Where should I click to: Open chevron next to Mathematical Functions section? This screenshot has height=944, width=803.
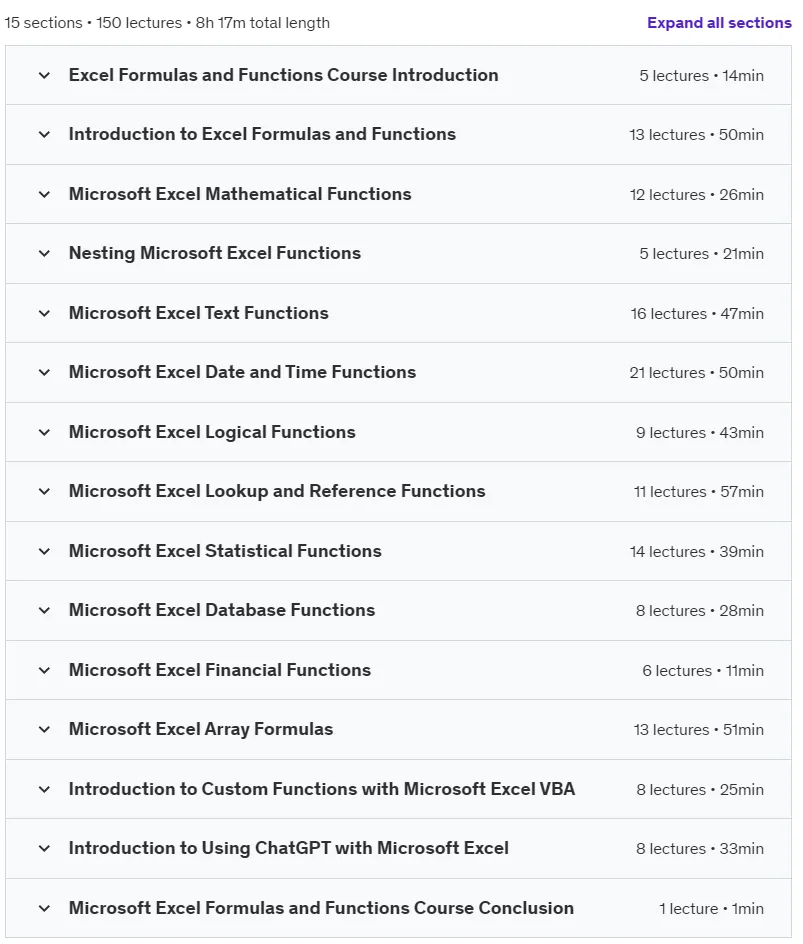(45, 194)
